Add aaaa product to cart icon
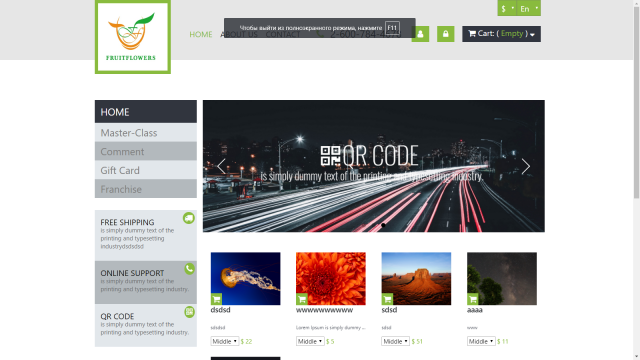The width and height of the screenshot is (640, 360). pos(473,299)
